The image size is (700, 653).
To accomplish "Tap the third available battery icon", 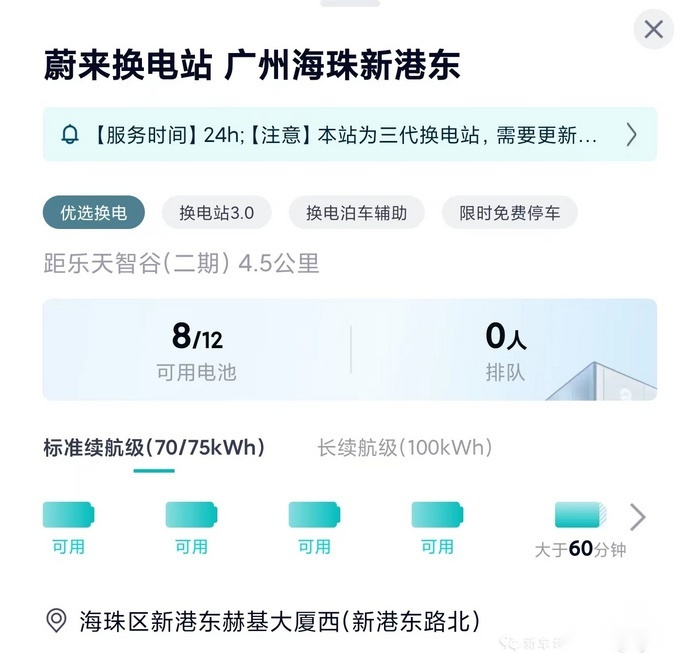I will [314, 515].
